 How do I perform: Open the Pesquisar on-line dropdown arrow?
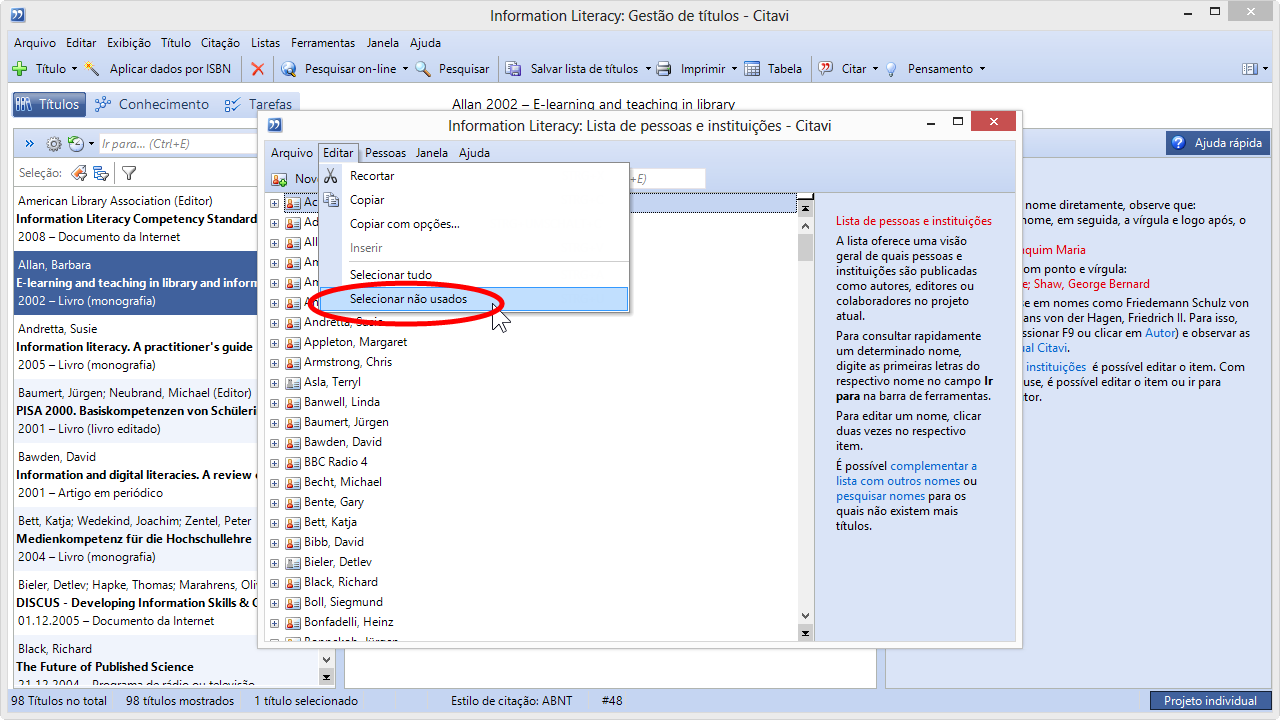(x=405, y=69)
